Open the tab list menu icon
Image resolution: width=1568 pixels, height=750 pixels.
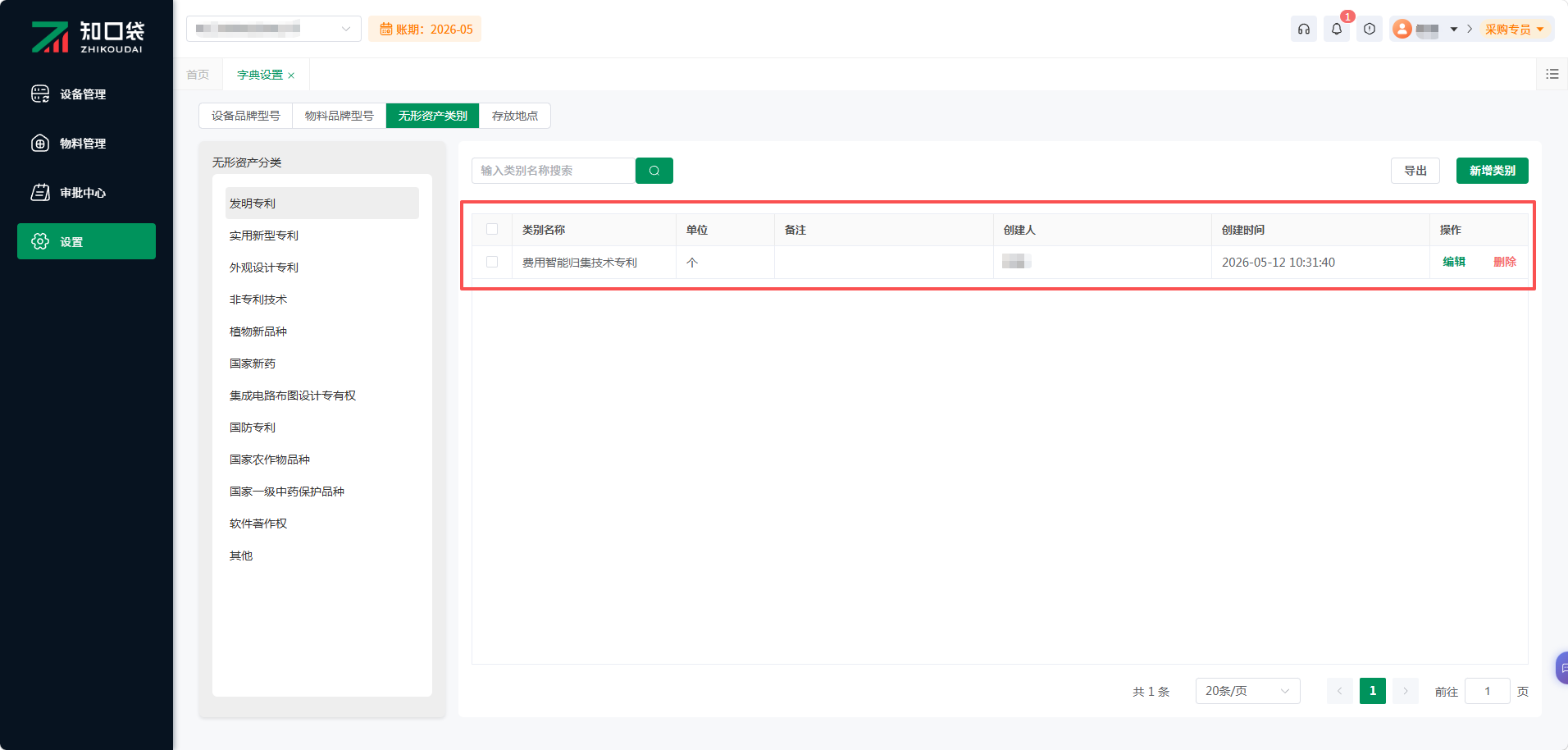pos(1552,74)
